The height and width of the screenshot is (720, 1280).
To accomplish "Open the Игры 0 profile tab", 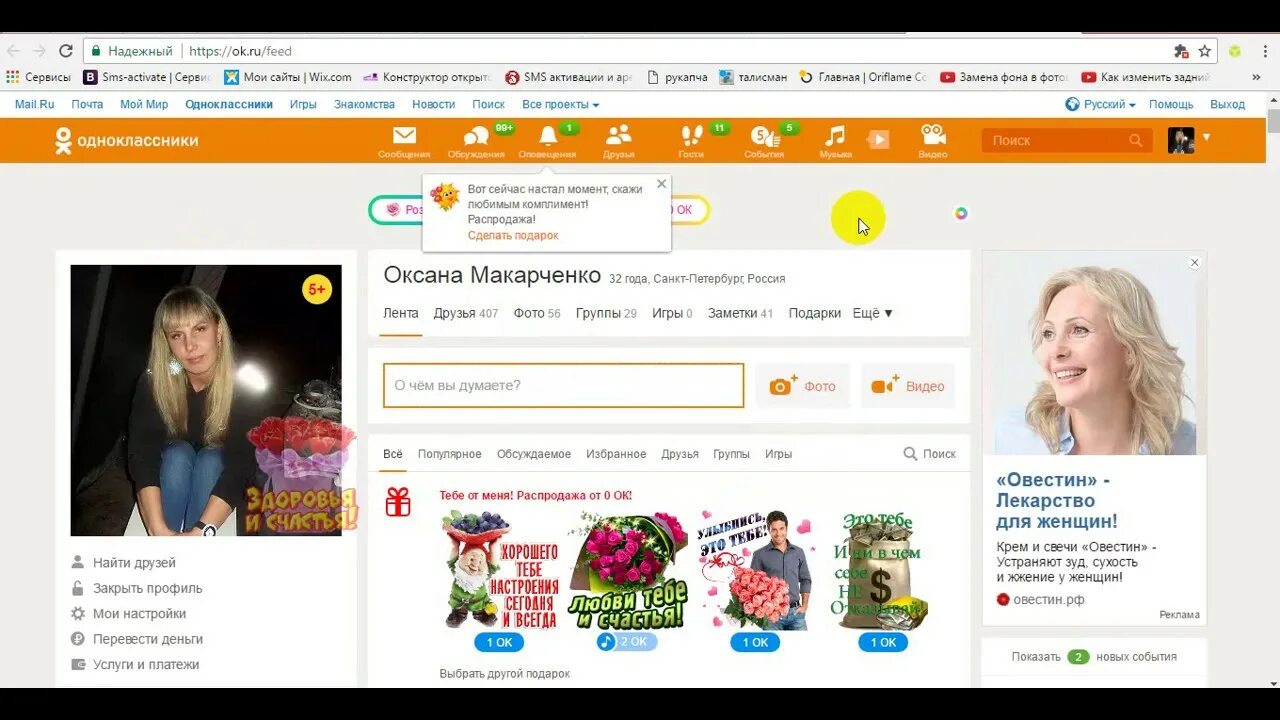I will 672,313.
